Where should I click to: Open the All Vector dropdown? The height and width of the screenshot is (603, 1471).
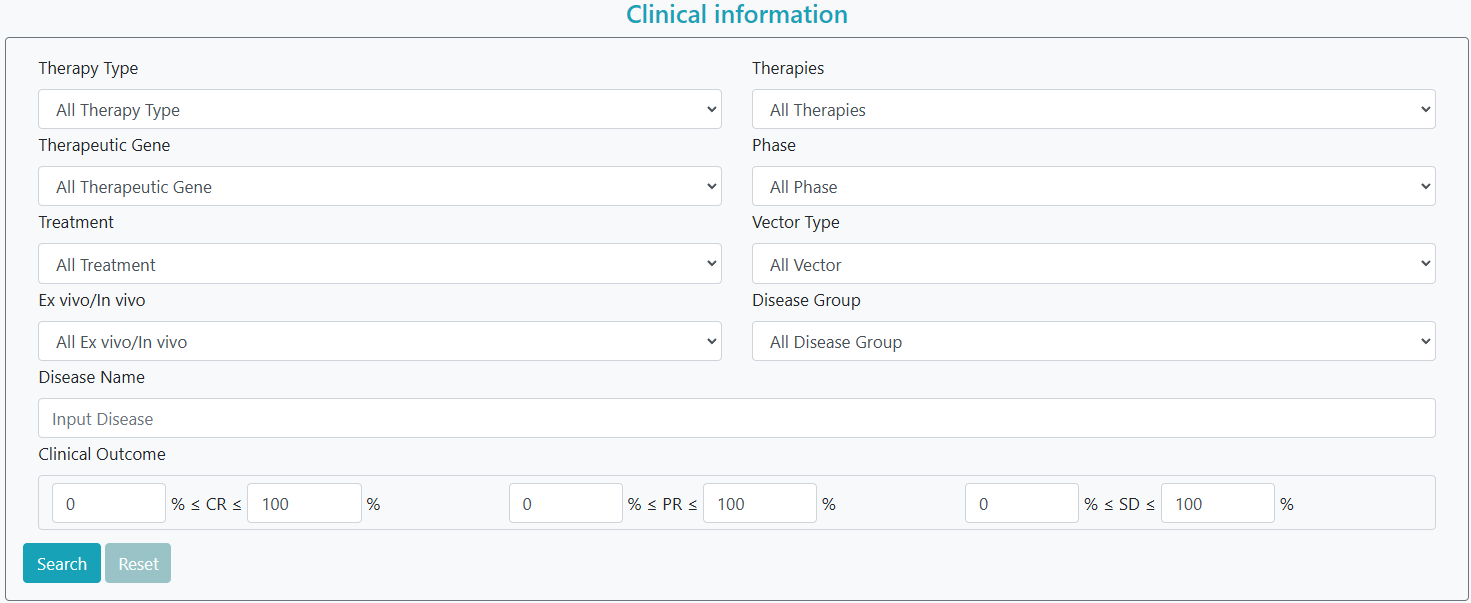pos(1094,264)
